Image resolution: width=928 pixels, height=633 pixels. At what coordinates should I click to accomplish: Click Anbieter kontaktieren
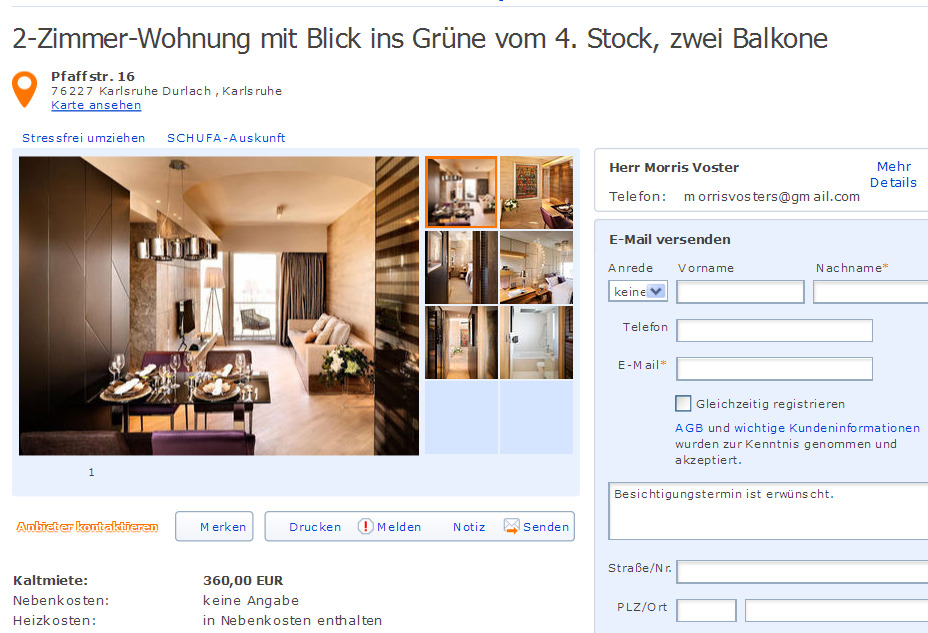click(88, 527)
